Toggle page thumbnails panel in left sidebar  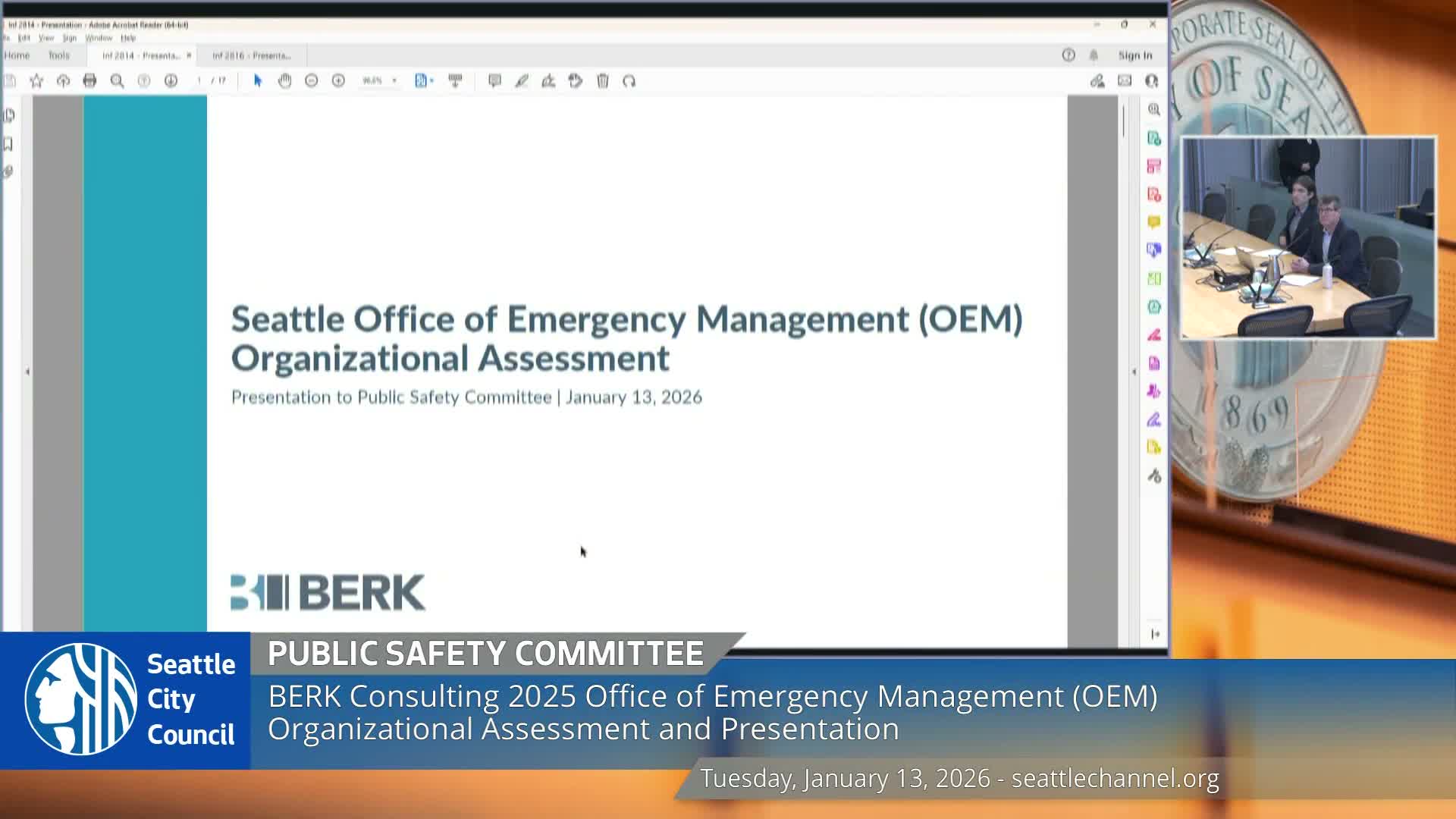pos(8,115)
